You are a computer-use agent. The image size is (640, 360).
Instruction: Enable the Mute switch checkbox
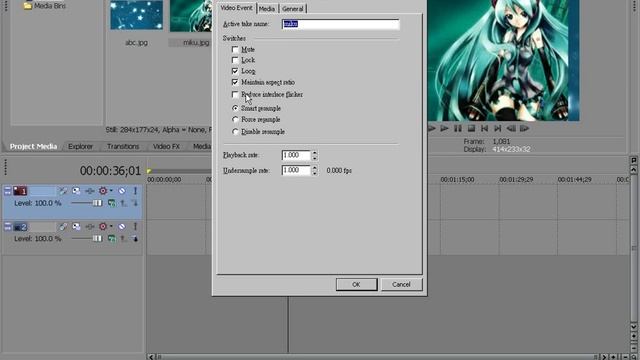(235, 49)
